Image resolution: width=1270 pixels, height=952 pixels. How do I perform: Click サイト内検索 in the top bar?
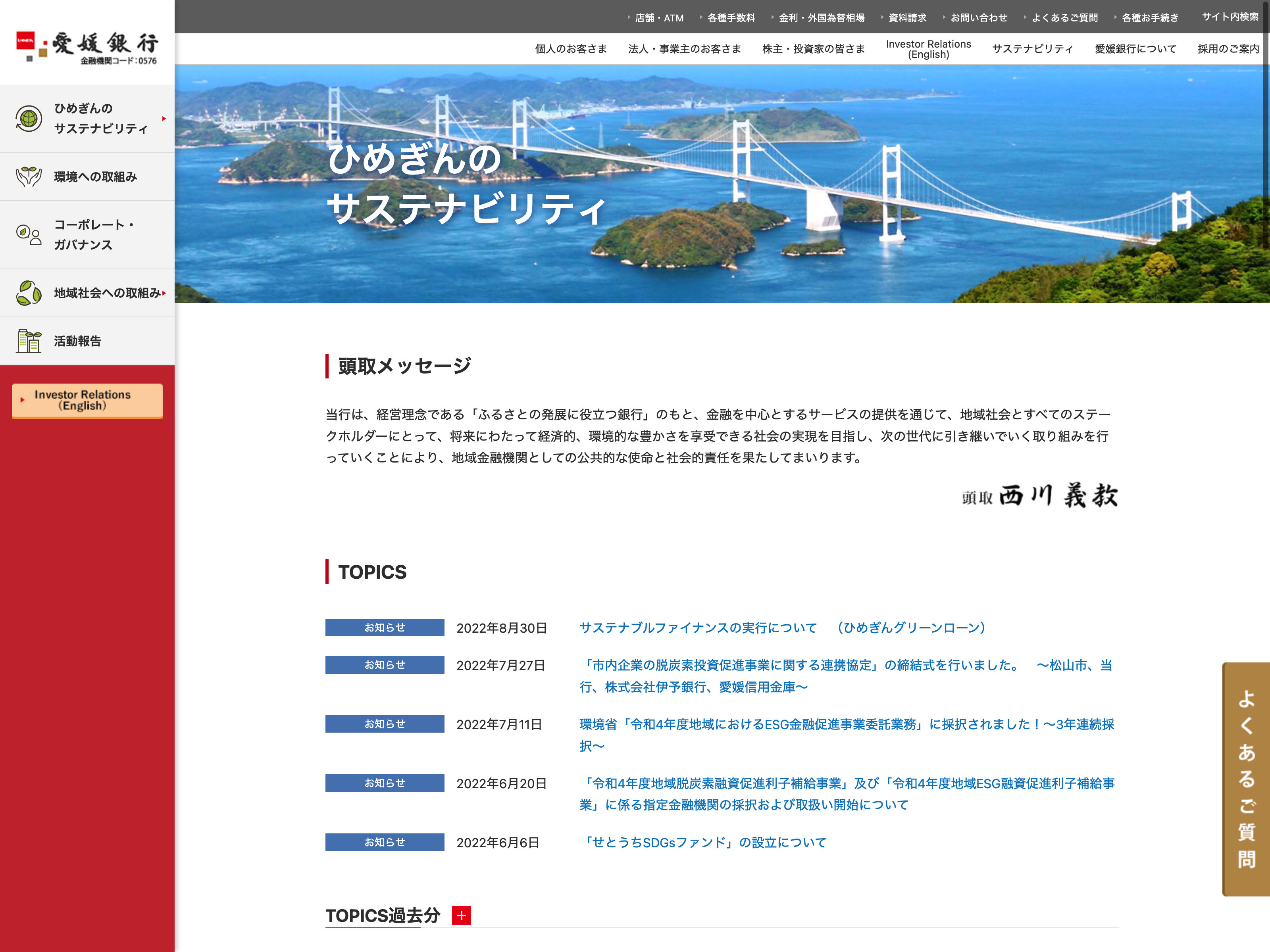1230,17
